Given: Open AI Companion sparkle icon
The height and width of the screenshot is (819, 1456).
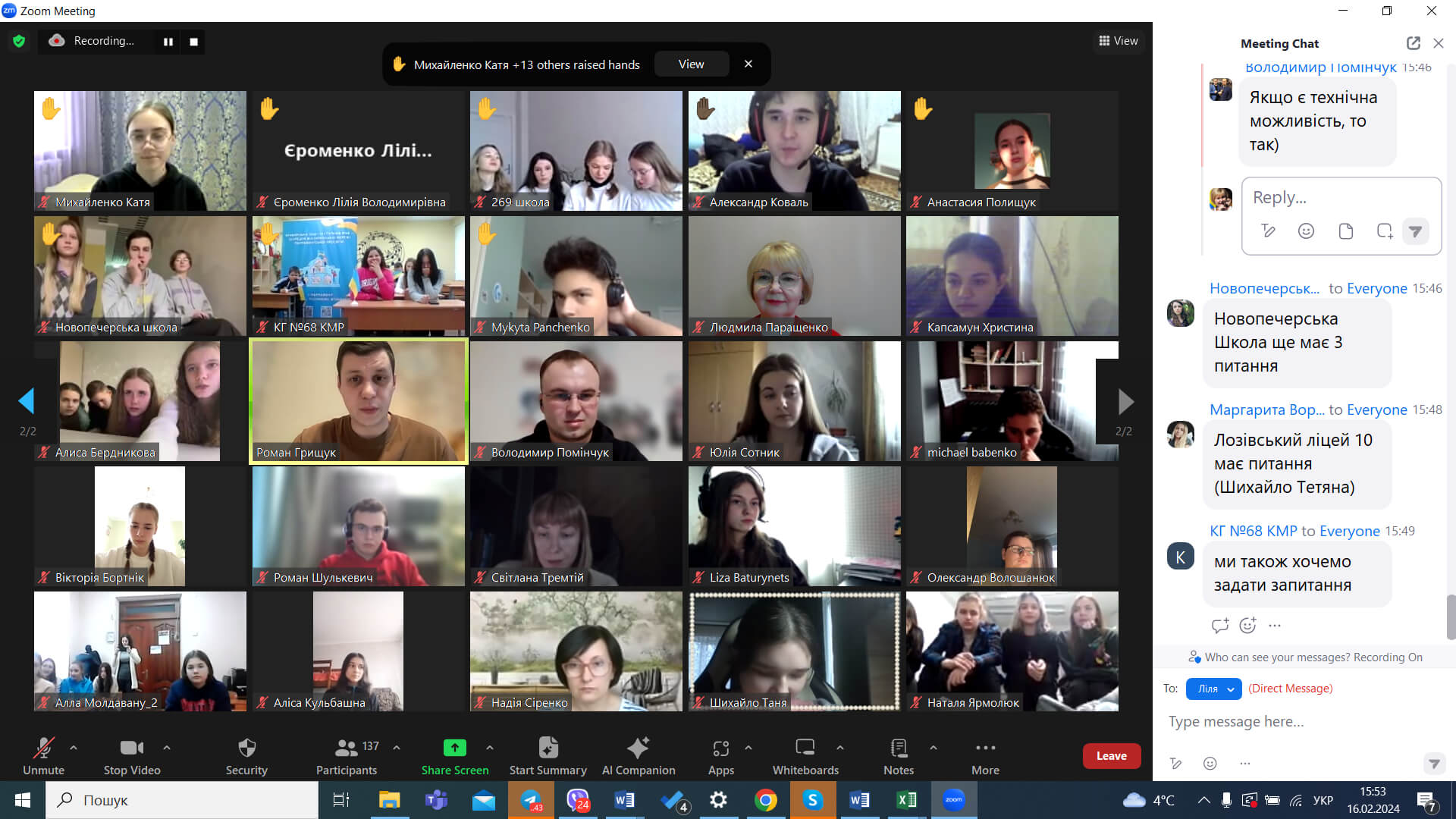Looking at the screenshot, I should pyautogui.click(x=638, y=748).
